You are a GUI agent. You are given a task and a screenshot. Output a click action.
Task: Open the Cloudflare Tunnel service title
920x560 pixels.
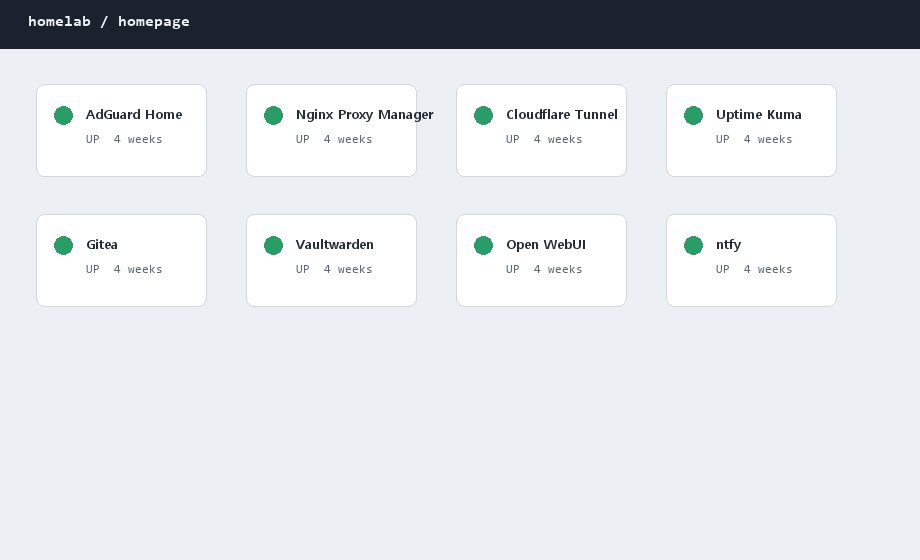click(x=562, y=114)
